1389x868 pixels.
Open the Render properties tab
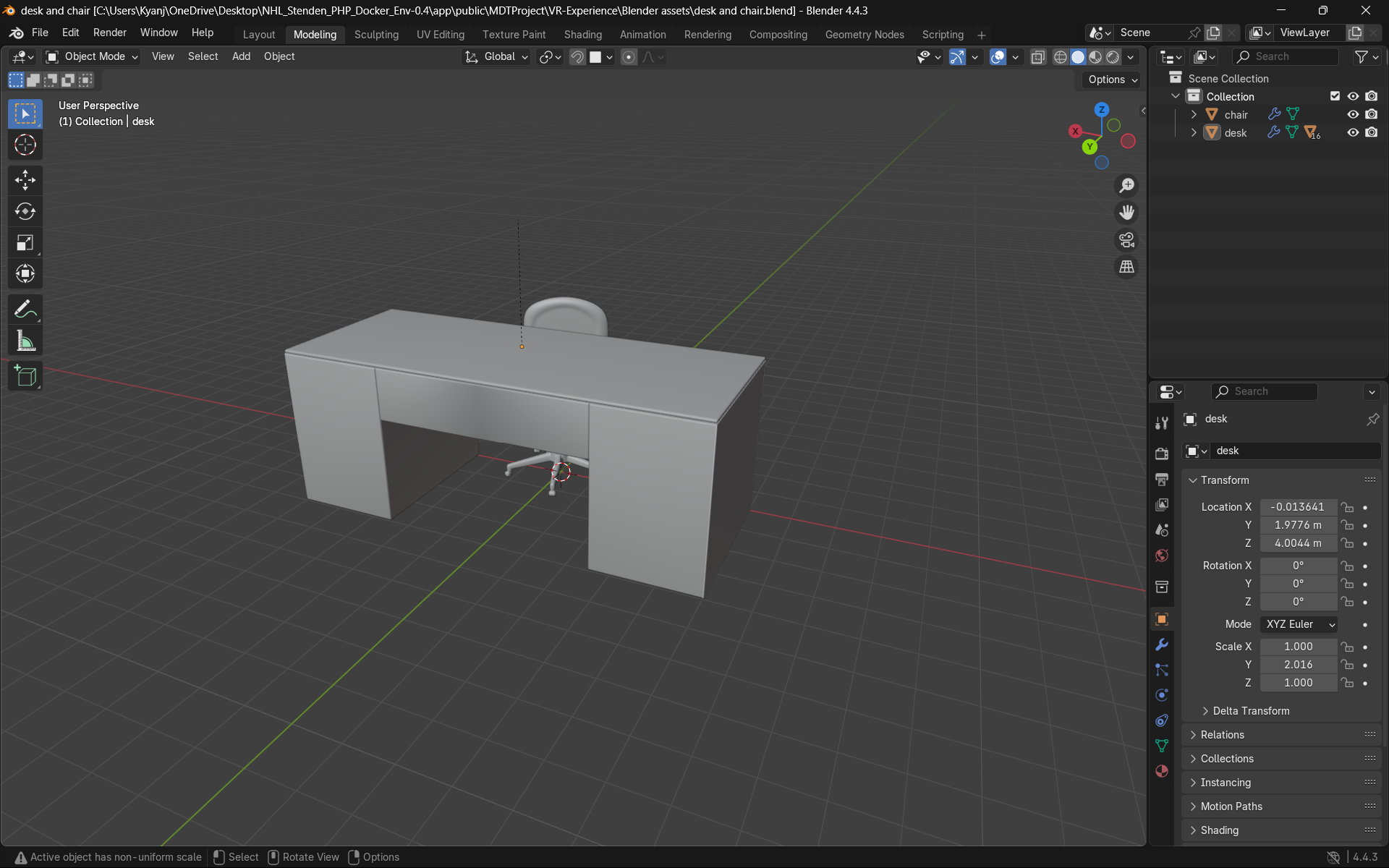pos(1162,454)
